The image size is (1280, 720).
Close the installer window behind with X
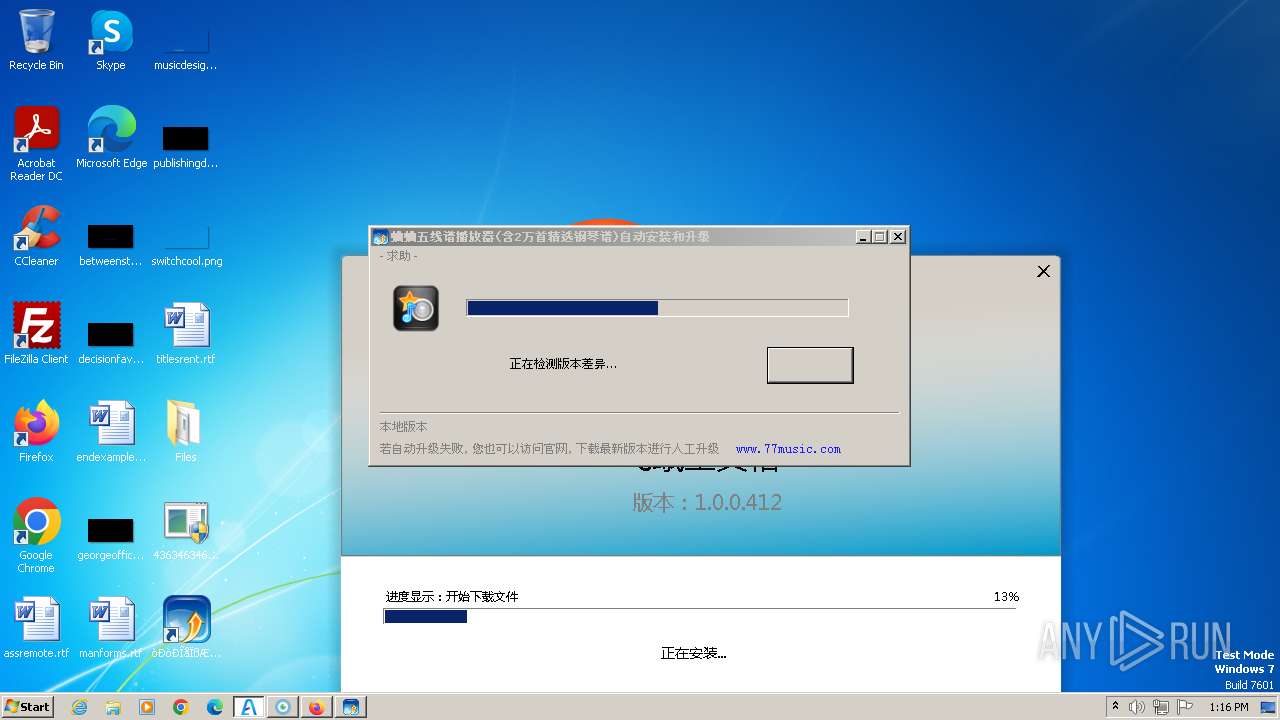coord(1043,271)
